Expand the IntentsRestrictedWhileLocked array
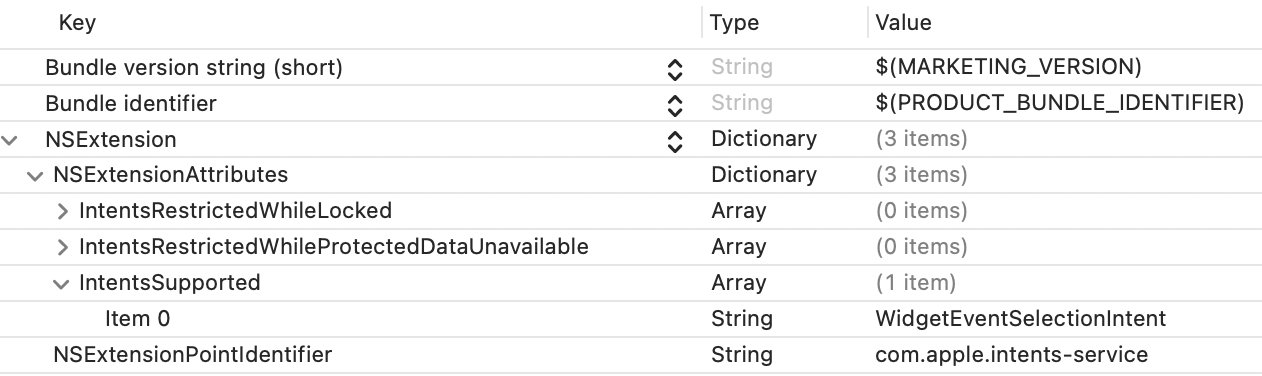The width and height of the screenshot is (1262, 376). pyautogui.click(x=63, y=212)
